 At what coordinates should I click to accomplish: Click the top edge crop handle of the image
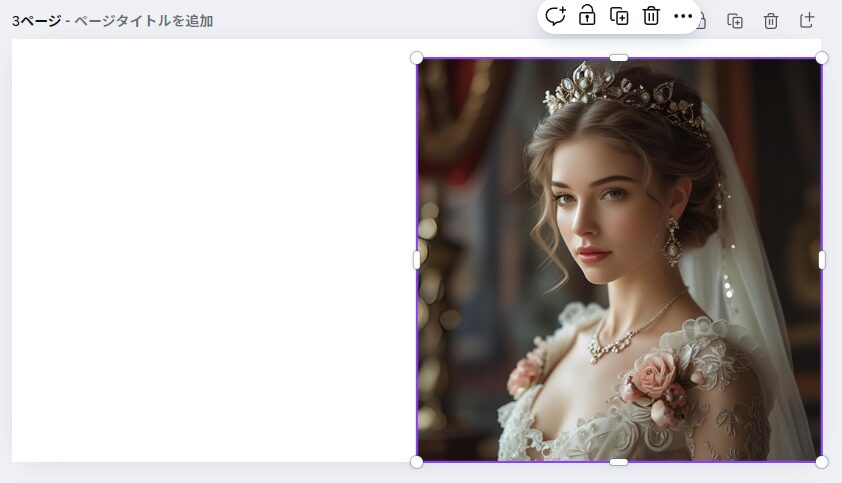tap(619, 57)
